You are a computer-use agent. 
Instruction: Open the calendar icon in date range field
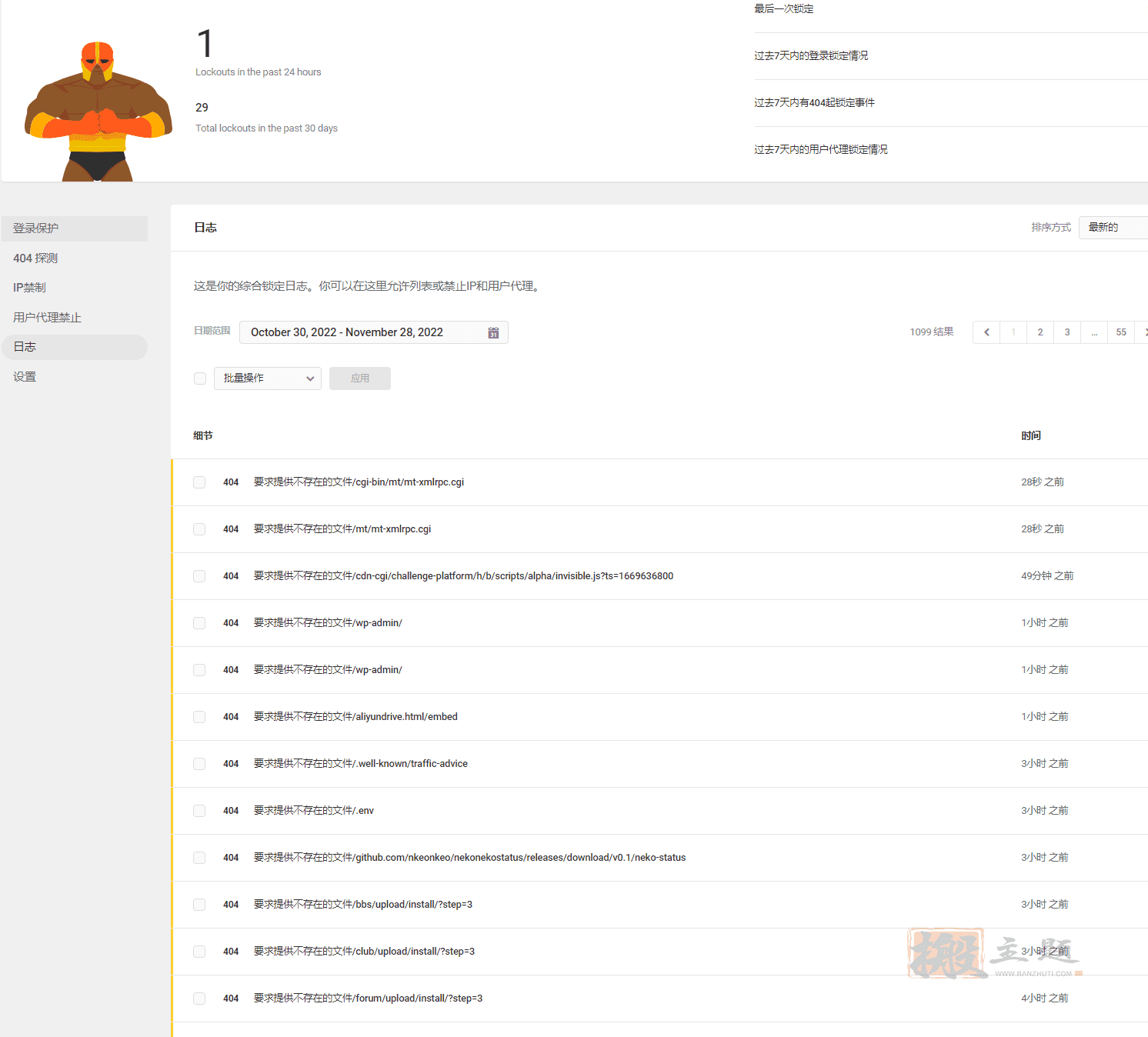(493, 332)
